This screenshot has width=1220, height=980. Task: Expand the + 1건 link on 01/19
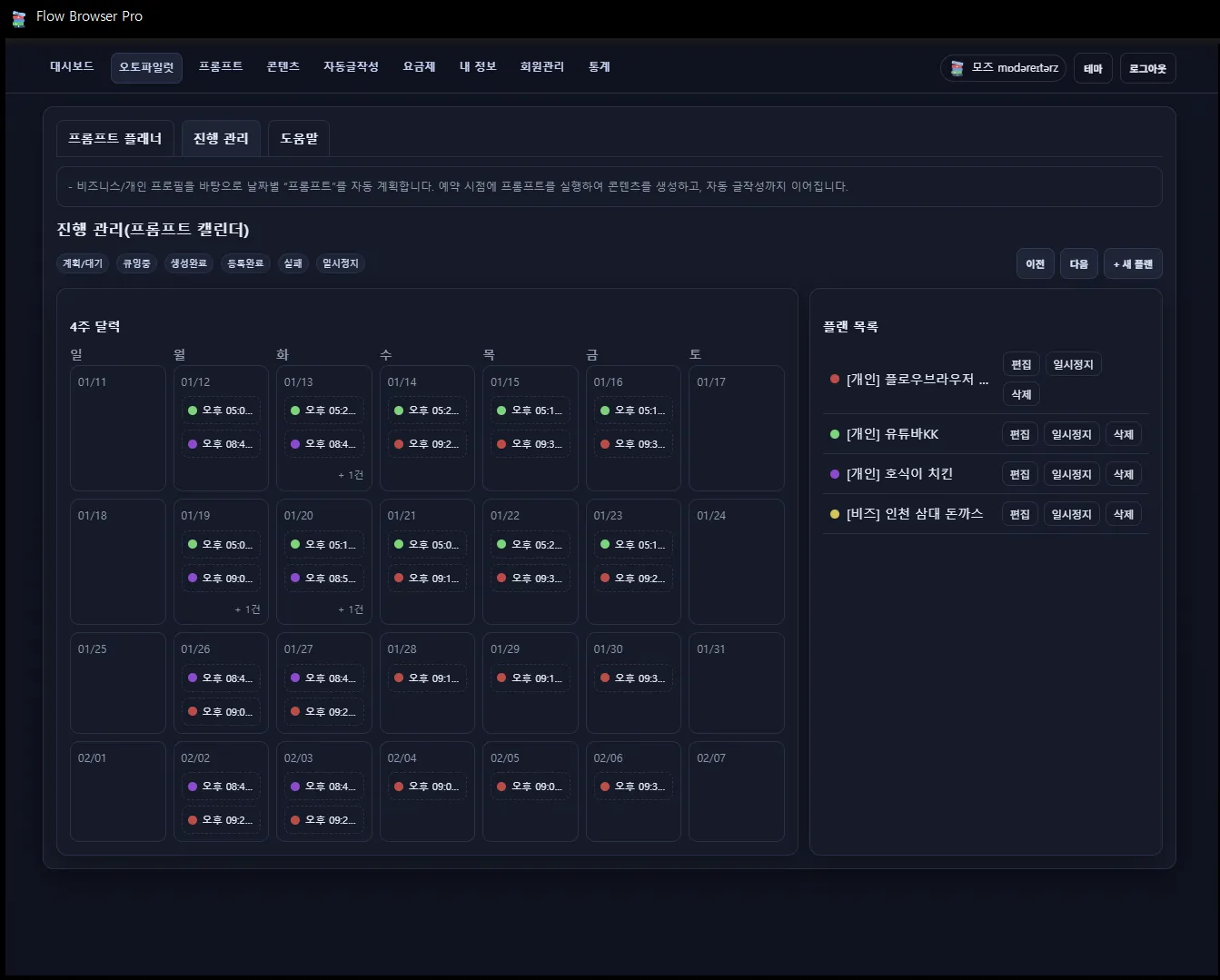click(247, 609)
